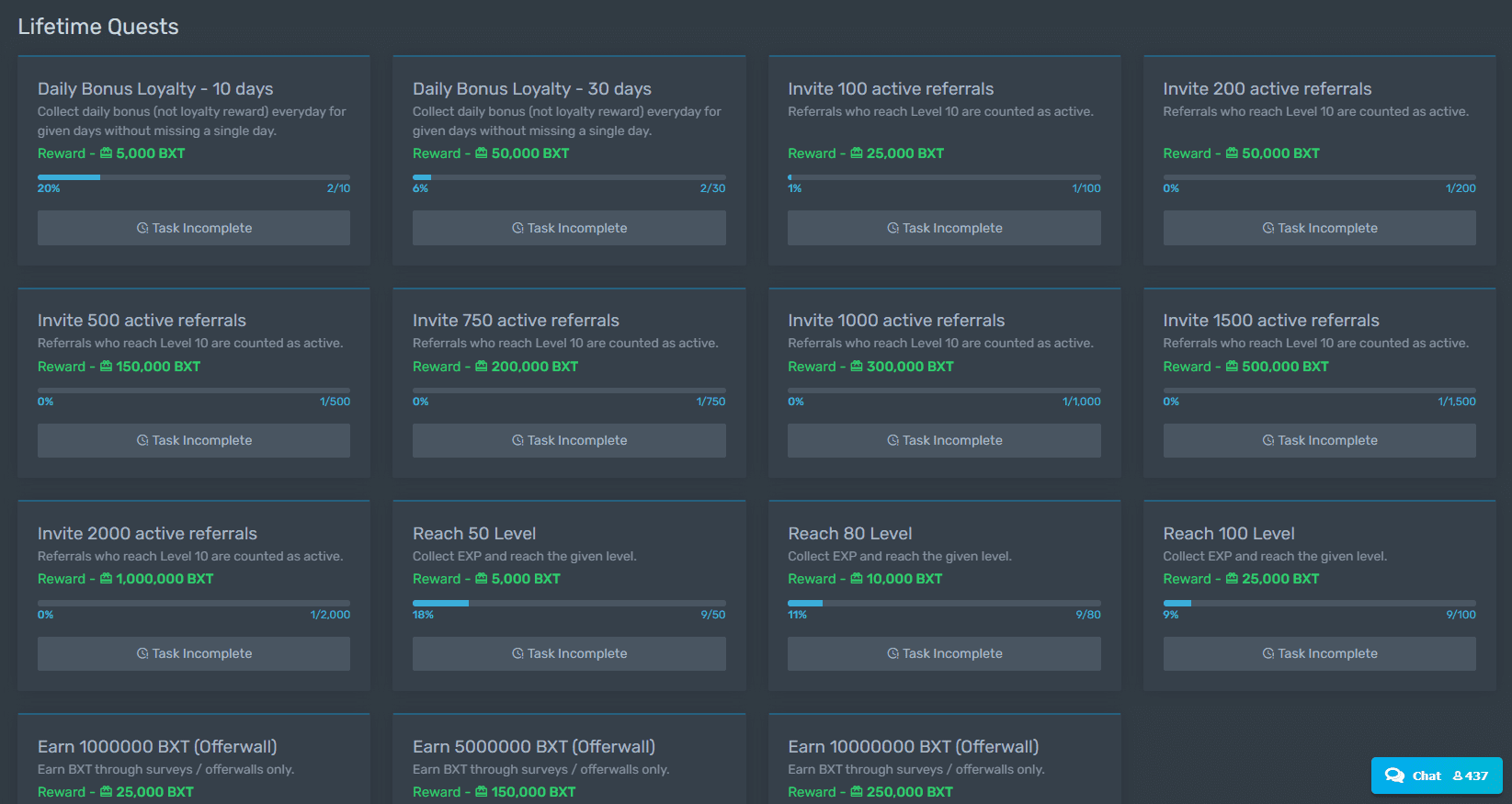Image resolution: width=1512 pixels, height=804 pixels.
Task: Click the title Reach 50 Level
Action: pyautogui.click(x=474, y=534)
